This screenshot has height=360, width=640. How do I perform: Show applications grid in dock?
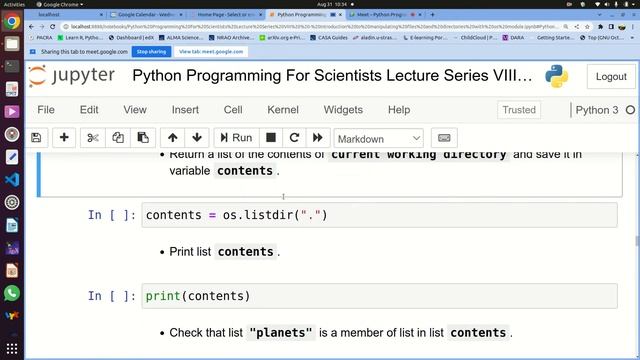(12, 349)
